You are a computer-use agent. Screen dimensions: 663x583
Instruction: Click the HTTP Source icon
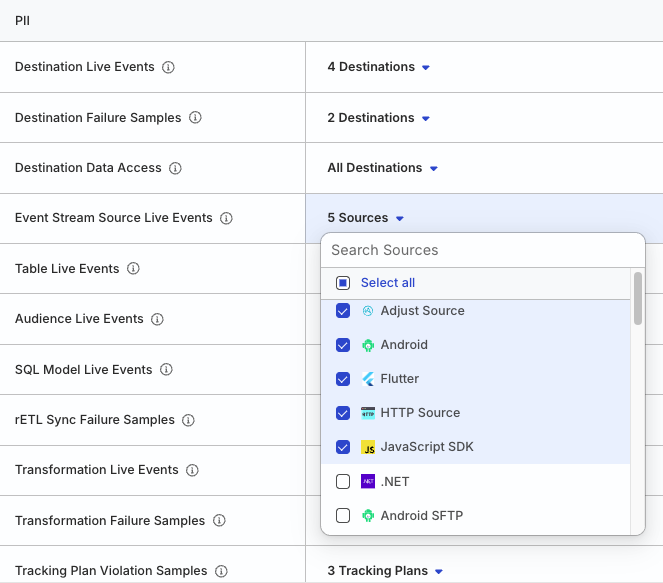pos(368,413)
